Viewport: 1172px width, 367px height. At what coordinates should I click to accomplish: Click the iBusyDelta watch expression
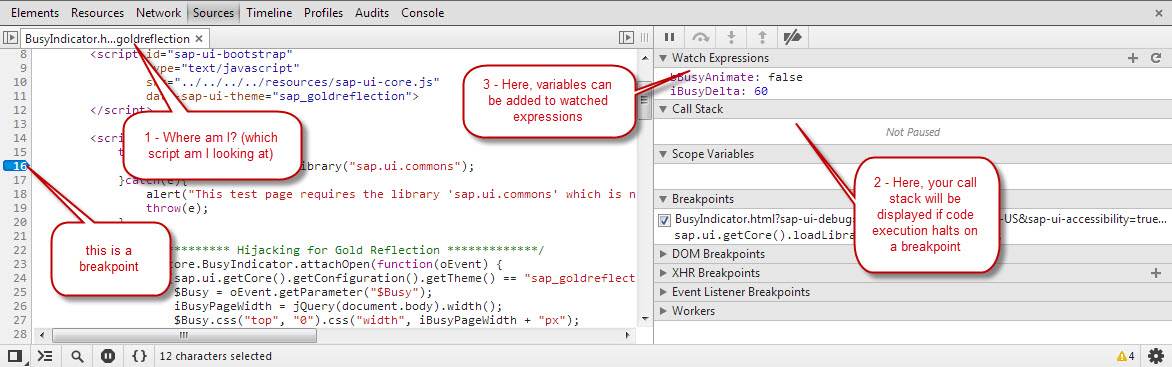click(719, 91)
